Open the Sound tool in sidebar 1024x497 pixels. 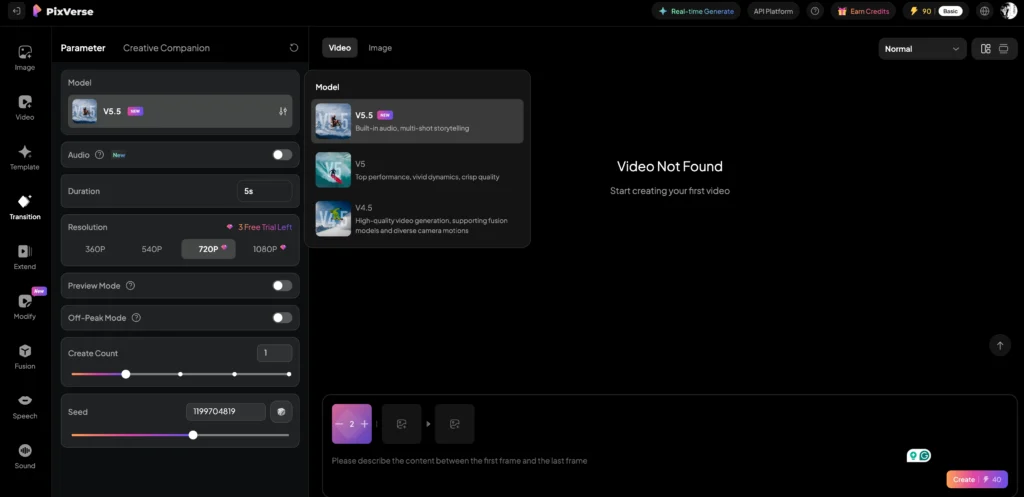click(25, 456)
